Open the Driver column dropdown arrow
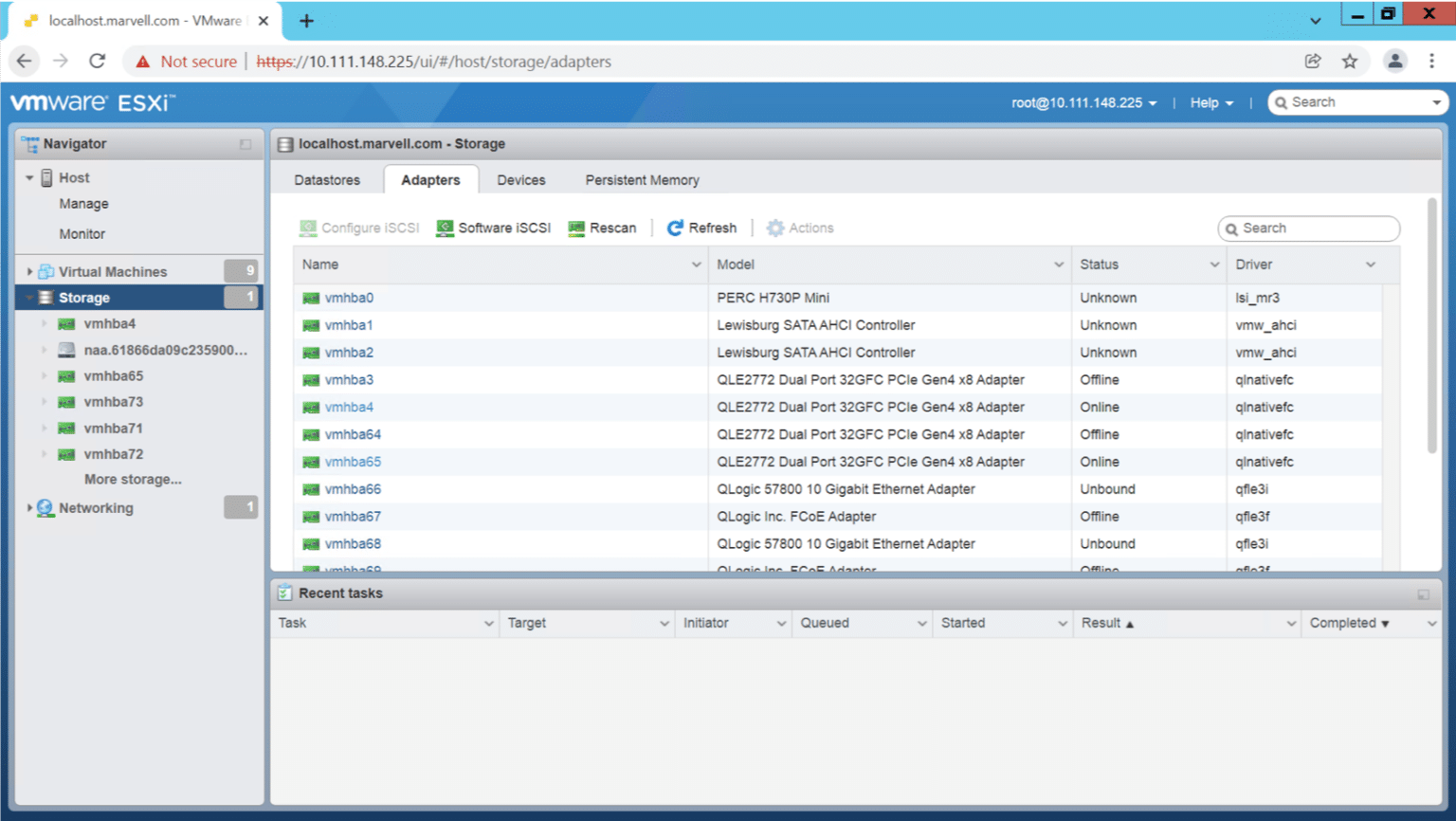This screenshot has height=821, width=1456. click(x=1370, y=265)
